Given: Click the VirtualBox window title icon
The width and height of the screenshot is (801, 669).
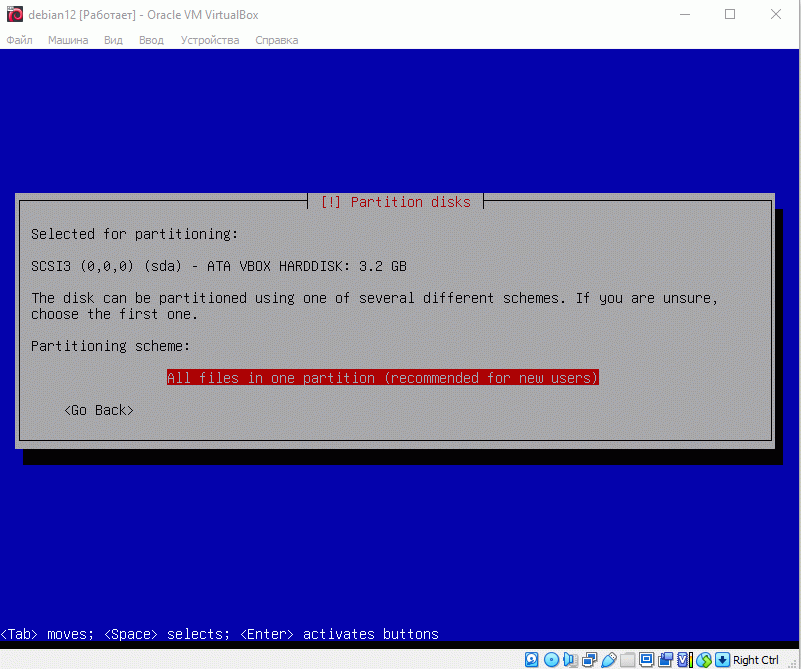Looking at the screenshot, I should point(15,14).
